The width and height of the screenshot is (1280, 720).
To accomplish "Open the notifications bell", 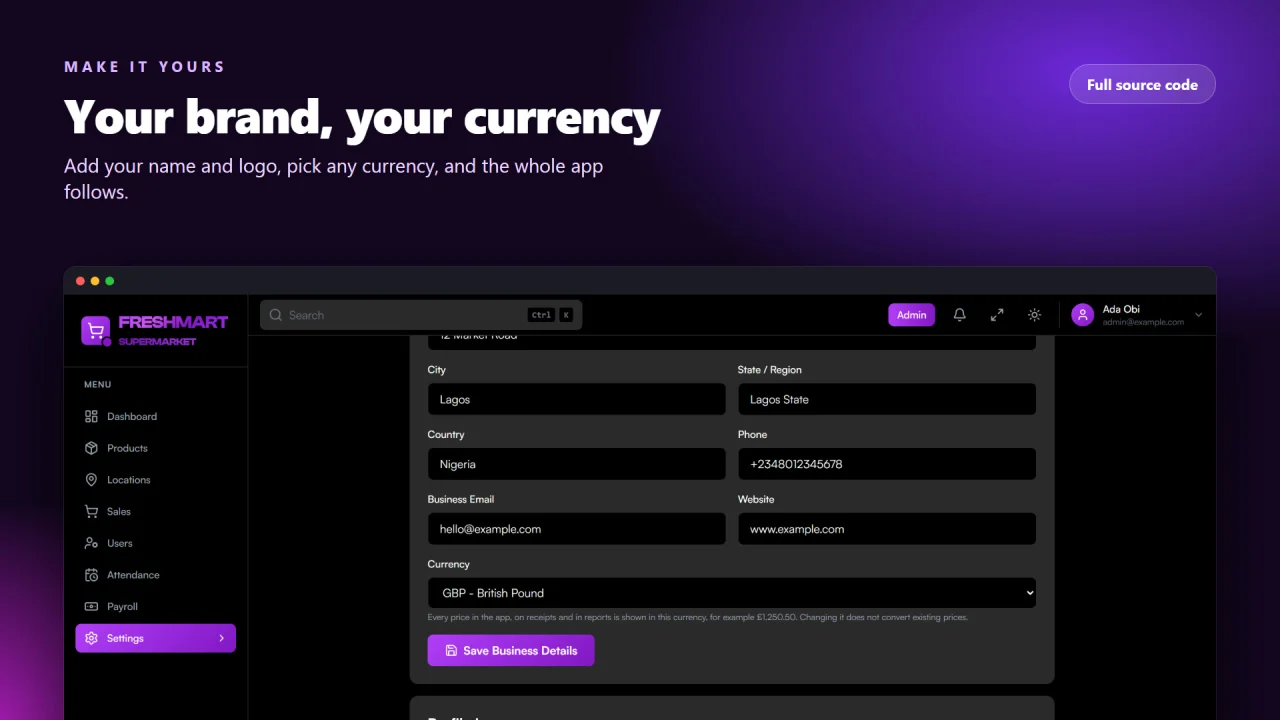I will (960, 315).
